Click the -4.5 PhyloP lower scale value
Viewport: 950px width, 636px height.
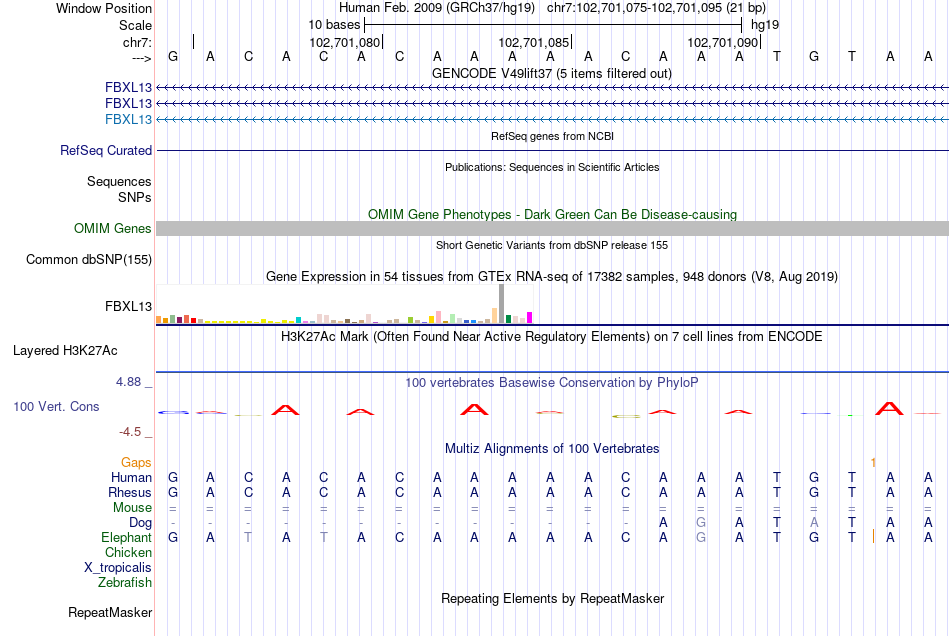pyautogui.click(x=130, y=432)
